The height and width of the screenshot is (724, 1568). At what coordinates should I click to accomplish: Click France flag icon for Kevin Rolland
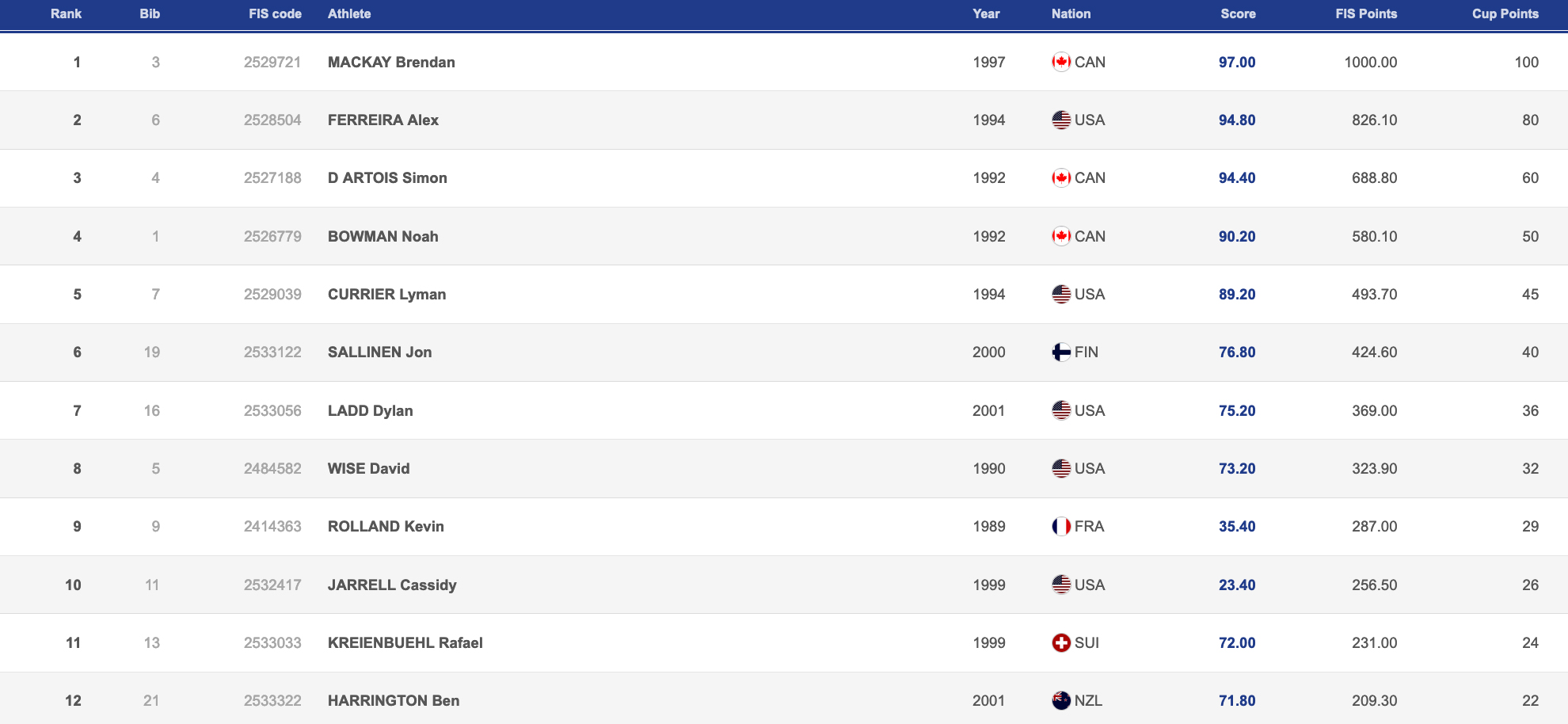1060,526
